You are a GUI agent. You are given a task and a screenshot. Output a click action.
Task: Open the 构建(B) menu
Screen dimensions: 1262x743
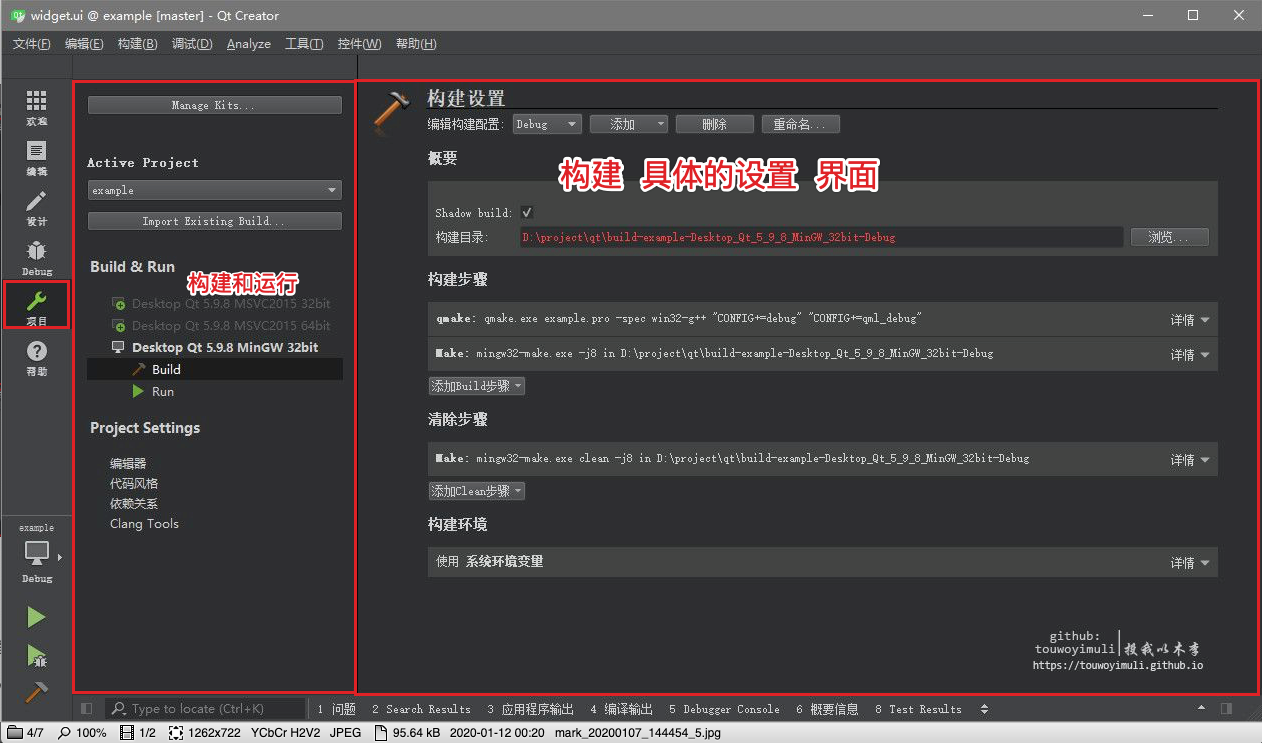137,44
